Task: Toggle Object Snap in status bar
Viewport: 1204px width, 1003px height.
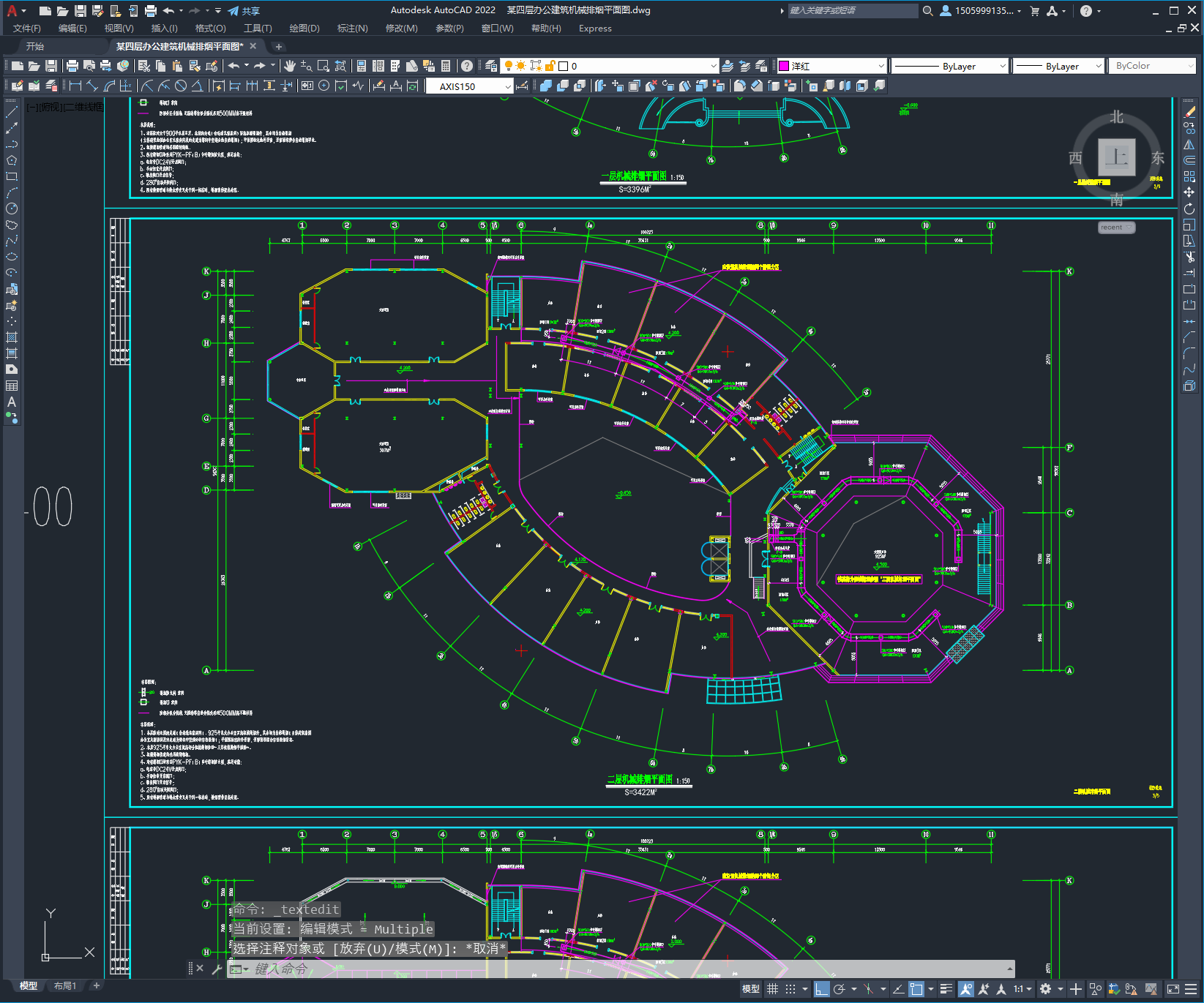Action: (x=916, y=989)
